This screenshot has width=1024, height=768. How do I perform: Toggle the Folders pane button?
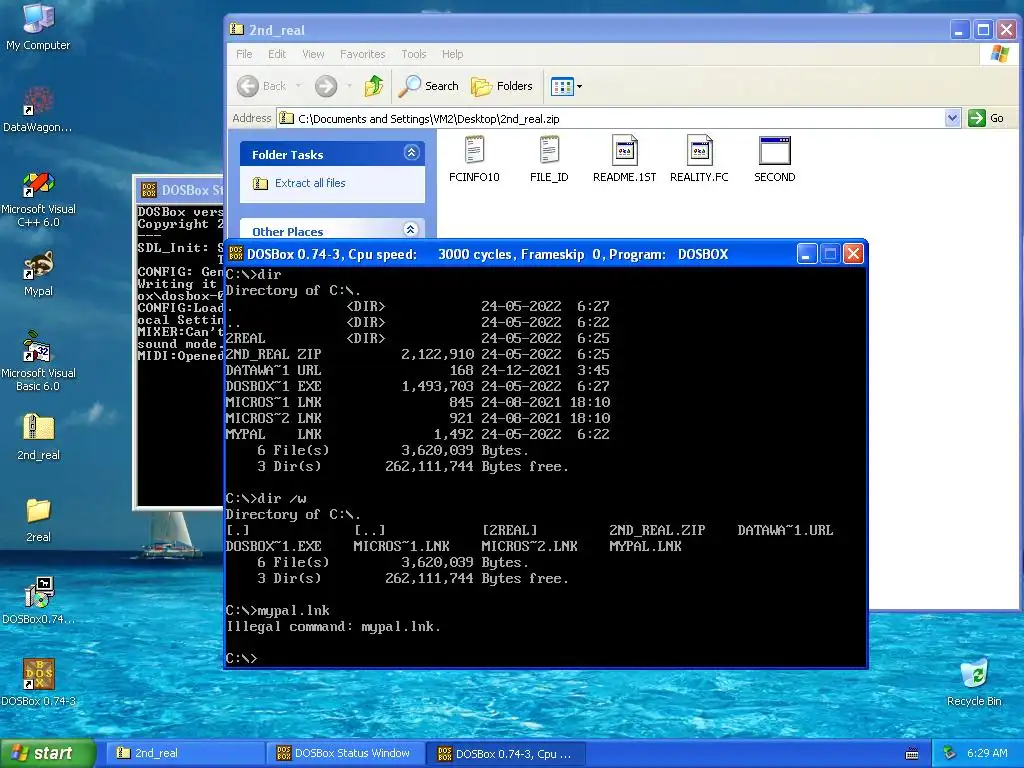(502, 86)
